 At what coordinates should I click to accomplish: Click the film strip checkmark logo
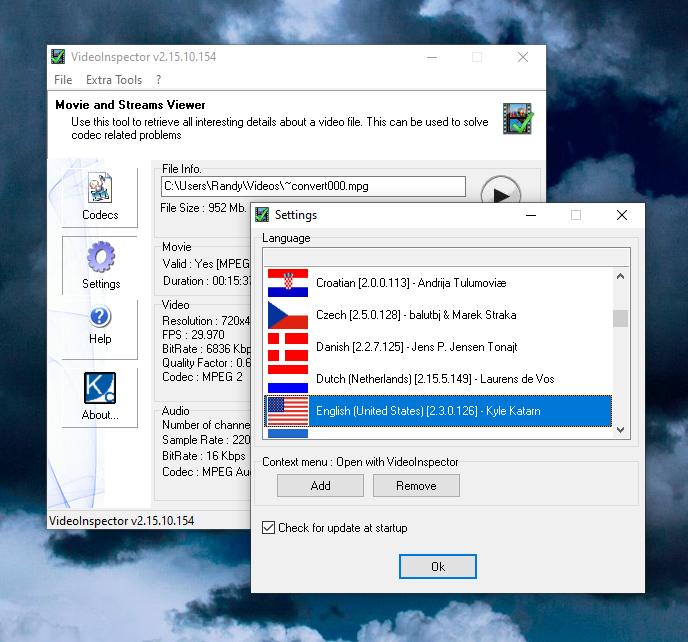pos(518,118)
